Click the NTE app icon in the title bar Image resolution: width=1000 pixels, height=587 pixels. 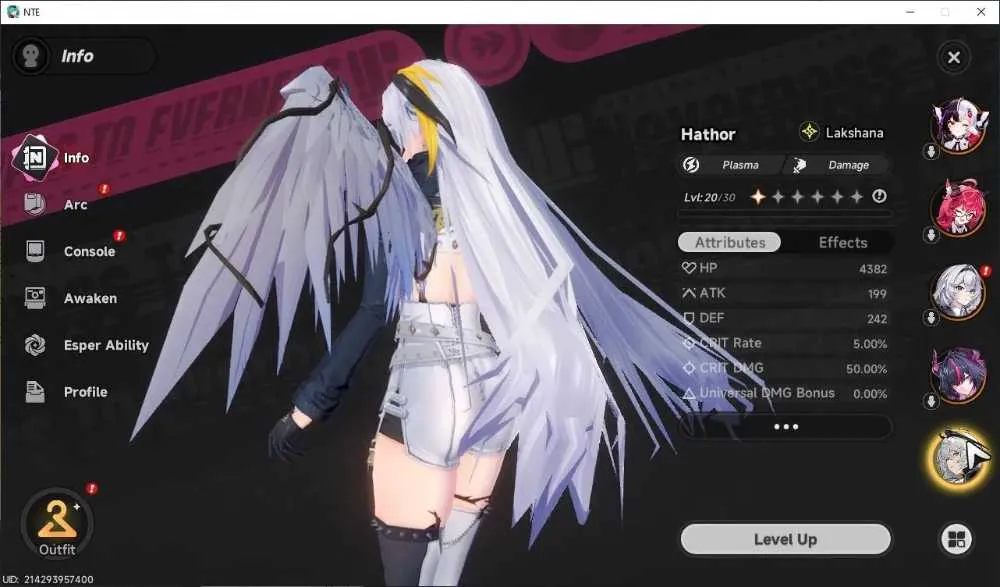pyautogui.click(x=13, y=11)
